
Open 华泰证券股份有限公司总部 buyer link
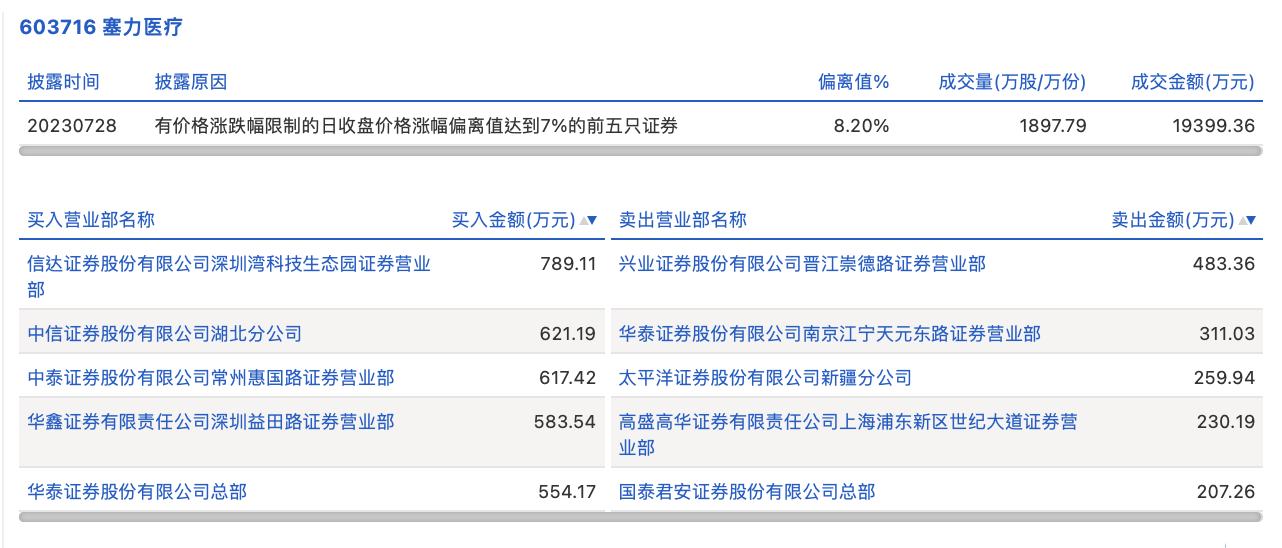pyautogui.click(x=138, y=492)
